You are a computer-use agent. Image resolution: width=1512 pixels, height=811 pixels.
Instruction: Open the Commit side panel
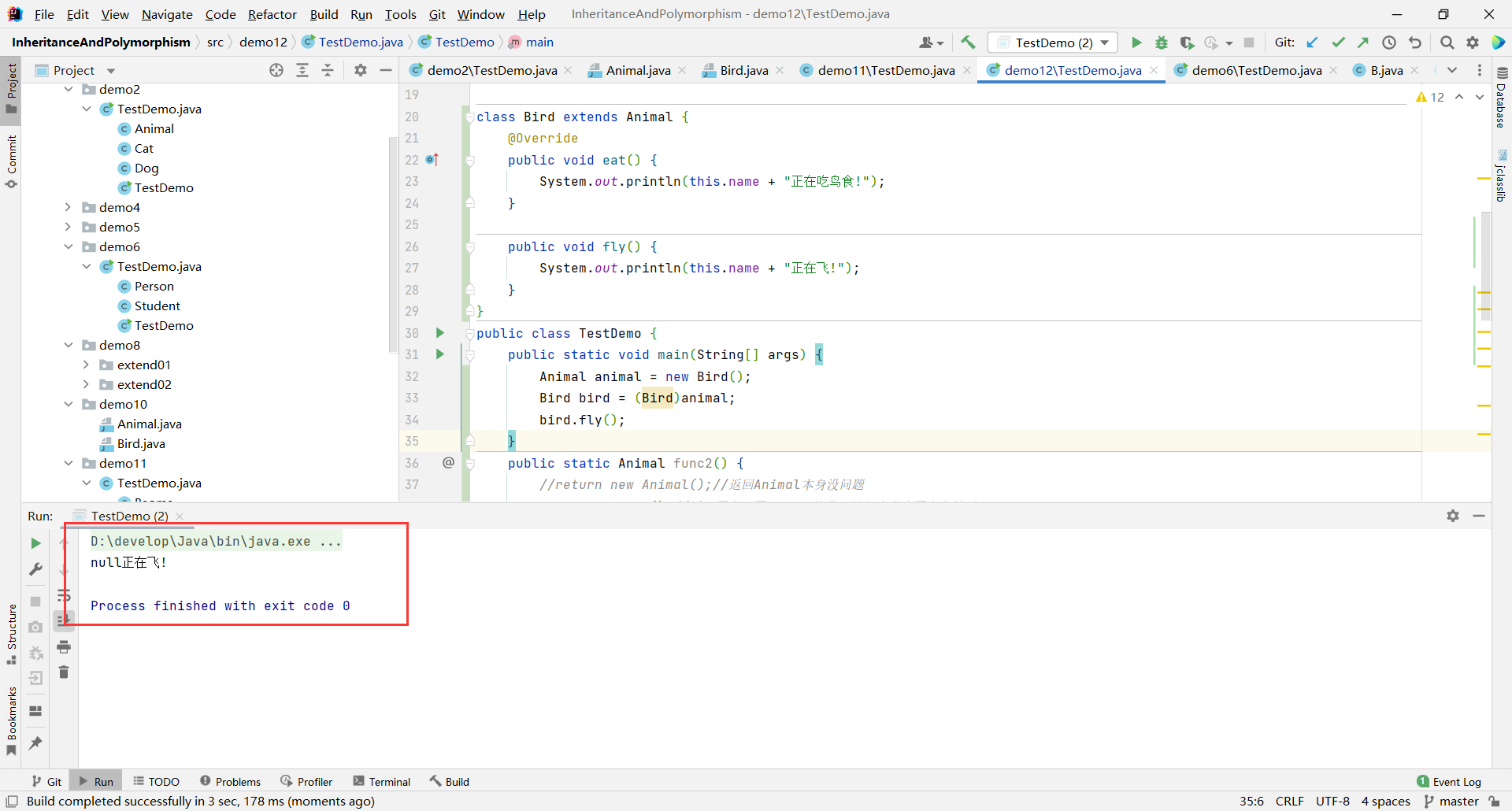(x=11, y=161)
